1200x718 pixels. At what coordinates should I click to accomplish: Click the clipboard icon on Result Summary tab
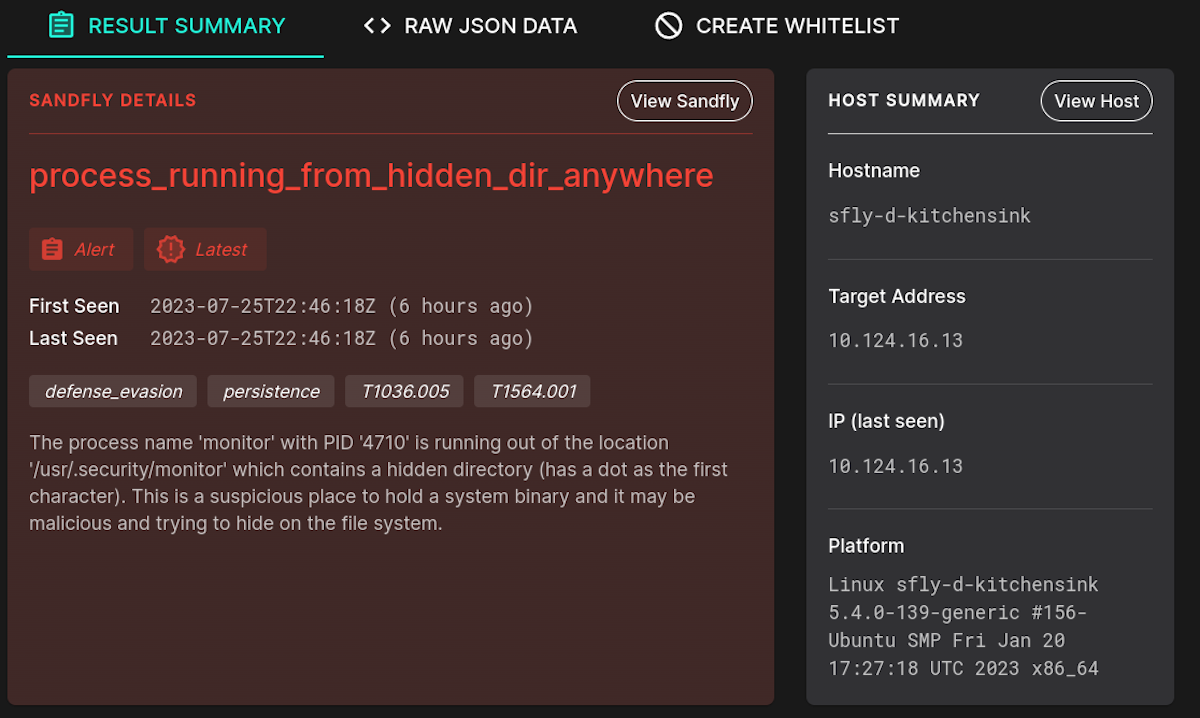61,25
